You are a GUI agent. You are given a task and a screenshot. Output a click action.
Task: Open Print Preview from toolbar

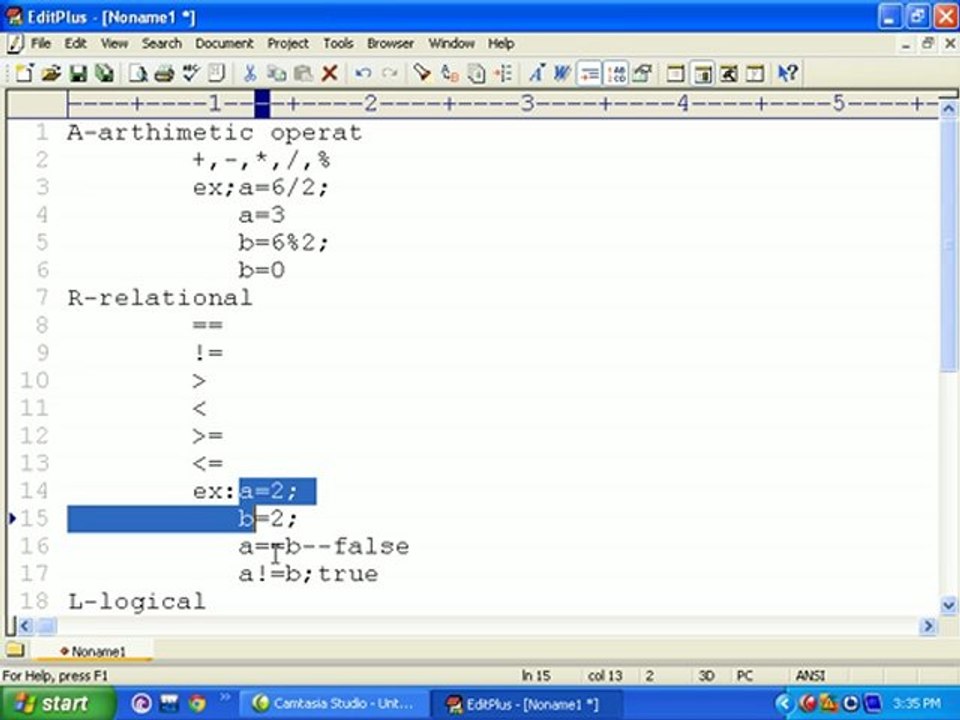coord(138,73)
